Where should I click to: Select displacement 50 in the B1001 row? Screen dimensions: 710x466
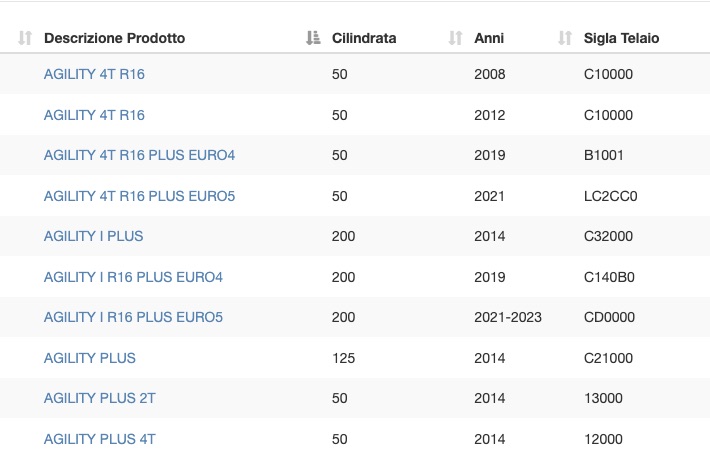(340, 155)
